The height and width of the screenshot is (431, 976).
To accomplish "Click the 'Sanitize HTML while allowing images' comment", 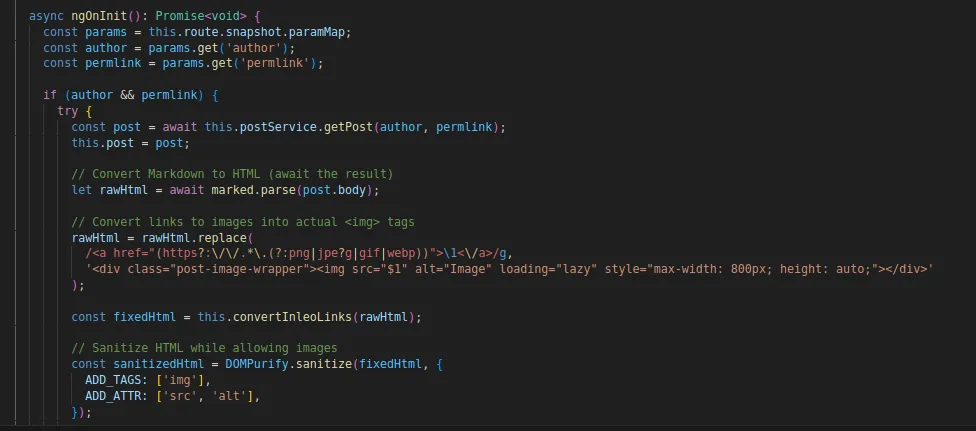I will pos(204,348).
